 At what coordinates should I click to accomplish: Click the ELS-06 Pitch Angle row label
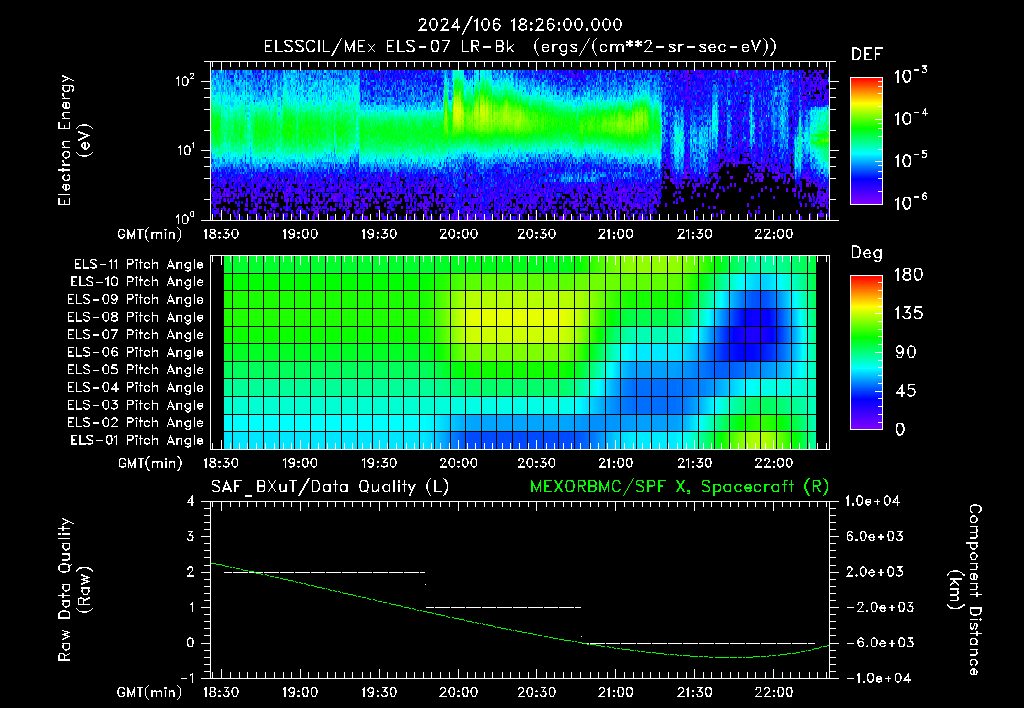coord(136,352)
